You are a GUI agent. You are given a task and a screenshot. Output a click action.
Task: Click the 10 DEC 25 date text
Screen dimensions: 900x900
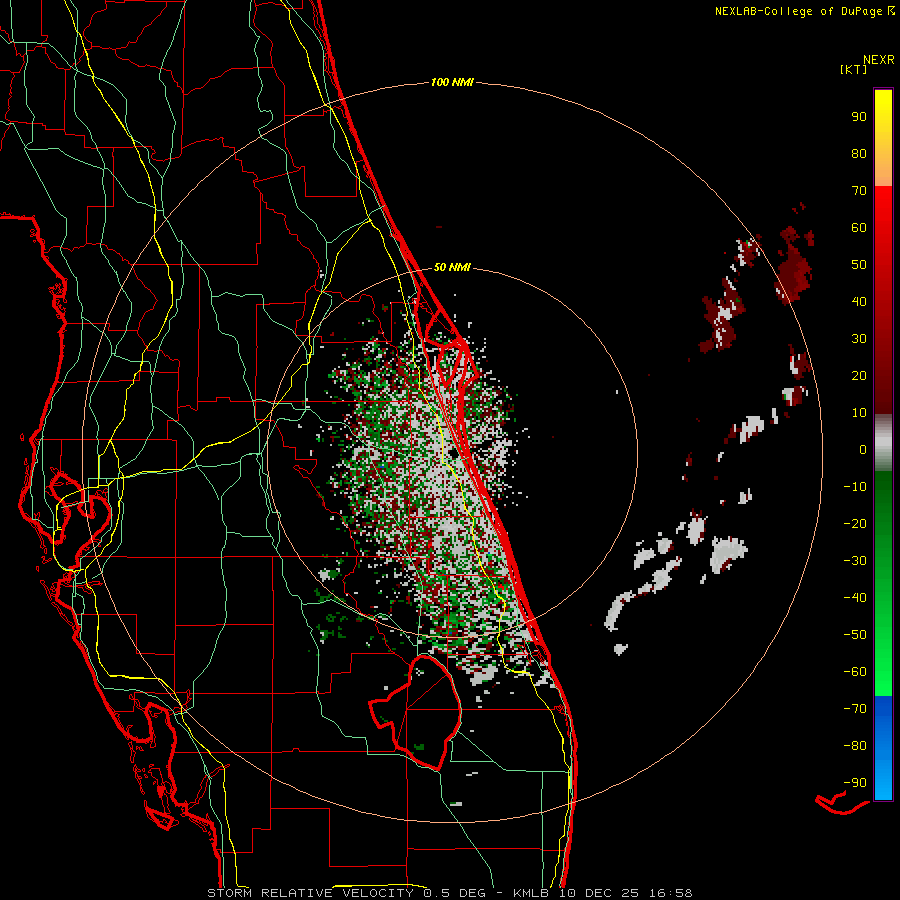tap(599, 893)
